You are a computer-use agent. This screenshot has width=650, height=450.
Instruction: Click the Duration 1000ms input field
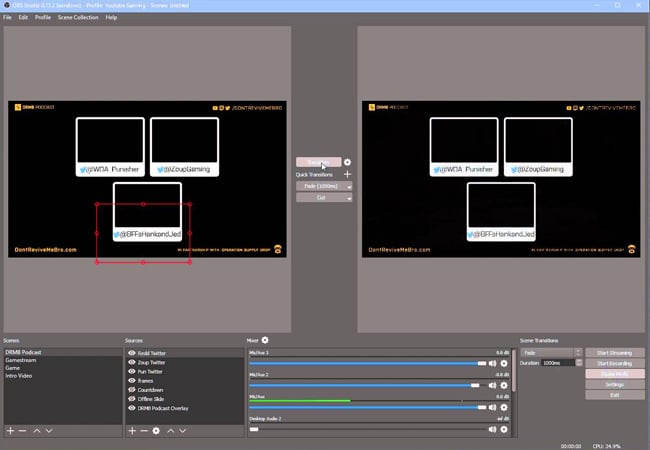[x=558, y=363]
